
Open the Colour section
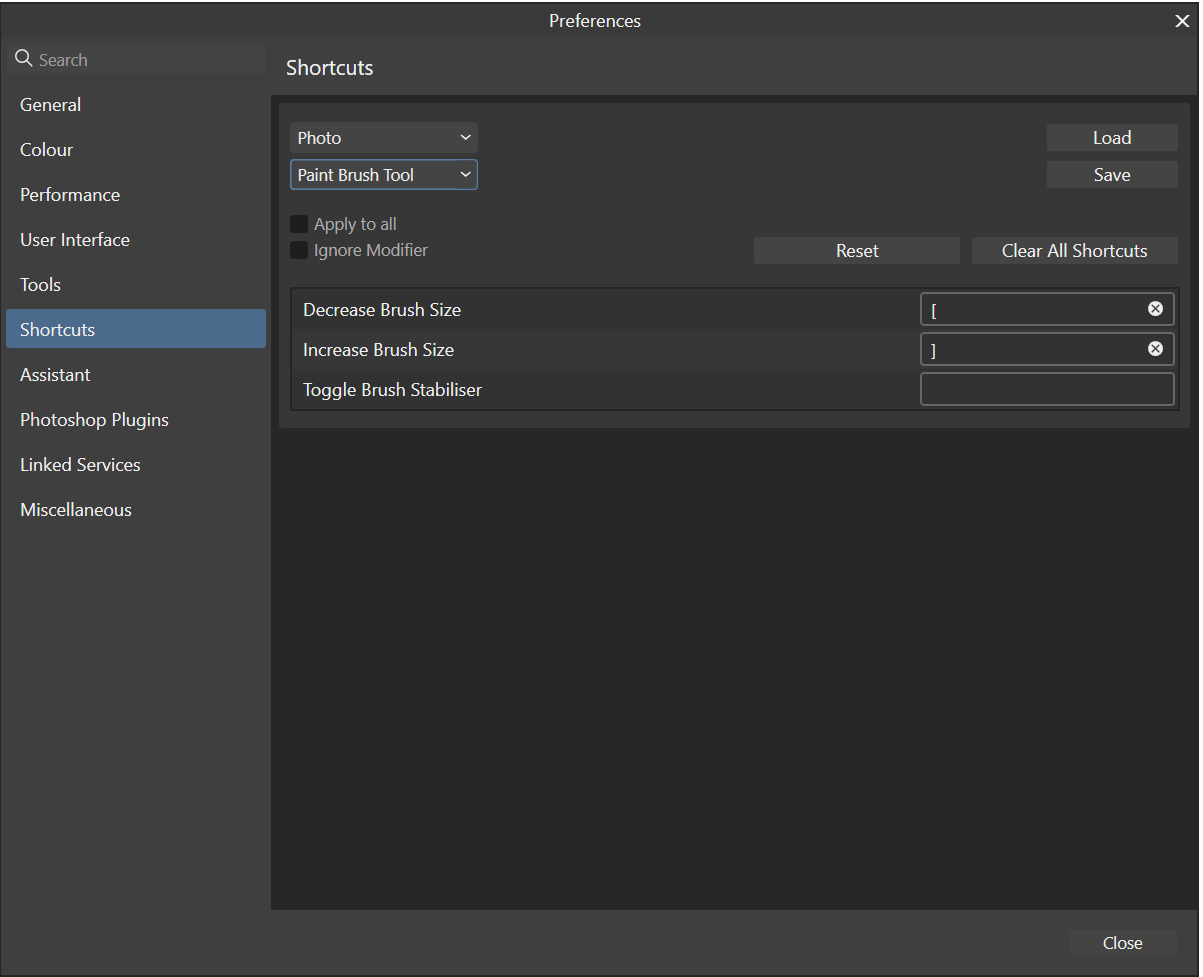[x=46, y=149]
